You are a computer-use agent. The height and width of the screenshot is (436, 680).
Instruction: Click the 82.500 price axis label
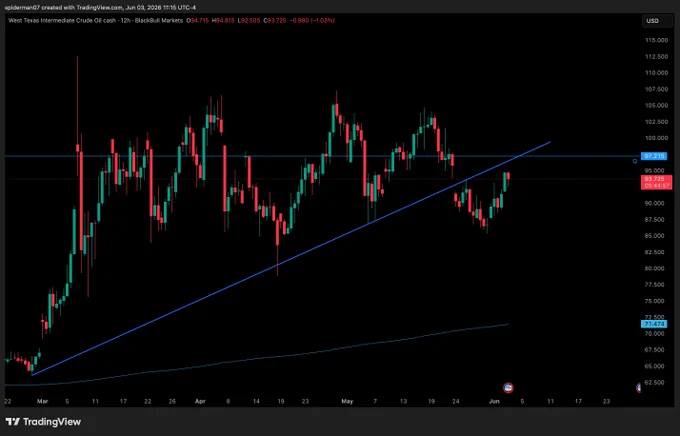pos(656,252)
